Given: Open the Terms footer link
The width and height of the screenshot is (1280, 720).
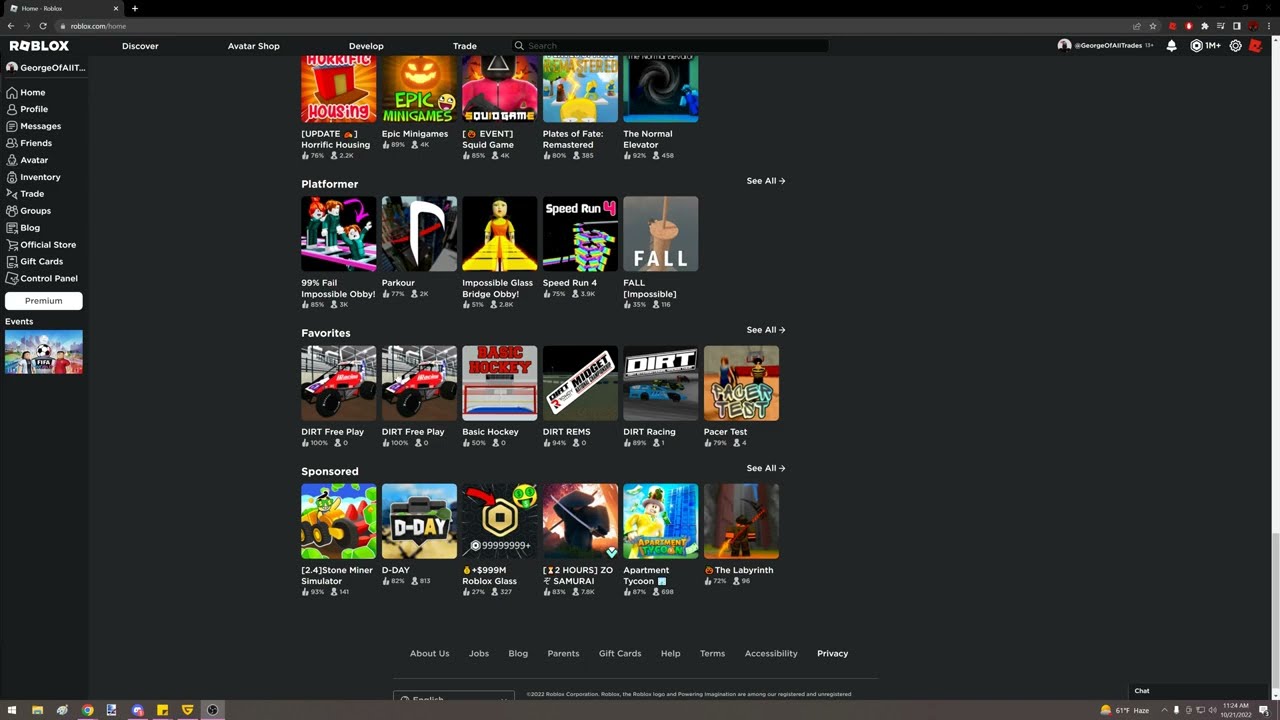Looking at the screenshot, I should click(713, 654).
